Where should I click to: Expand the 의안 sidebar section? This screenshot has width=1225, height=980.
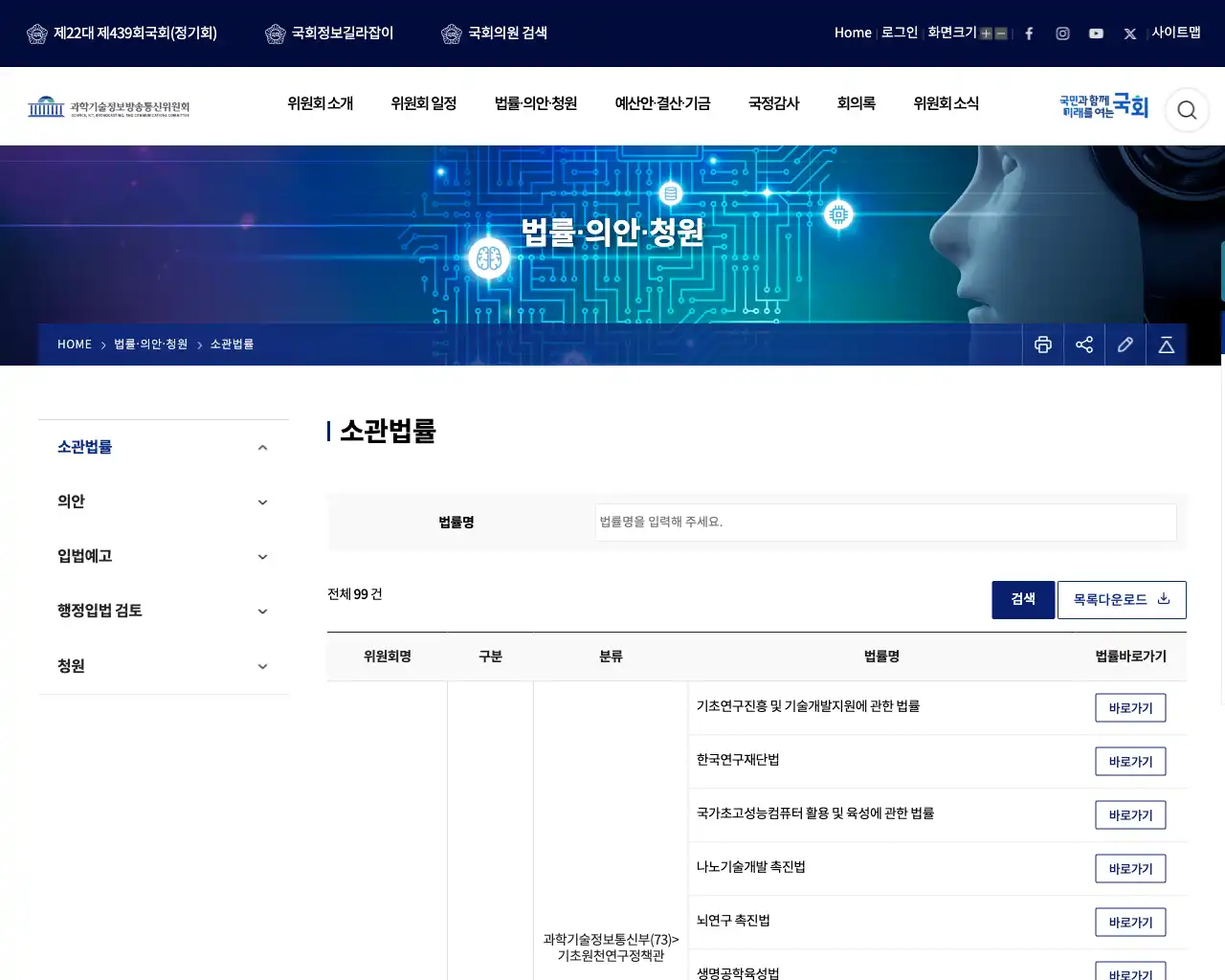pos(262,502)
